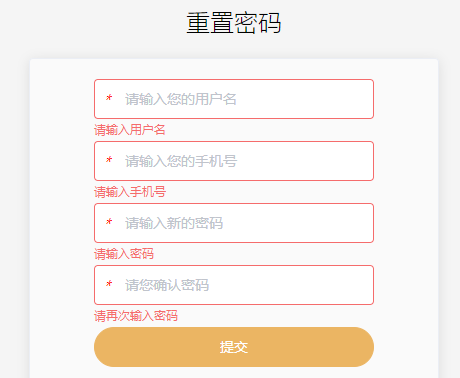Click the confirm password placeholder text

(x=167, y=285)
